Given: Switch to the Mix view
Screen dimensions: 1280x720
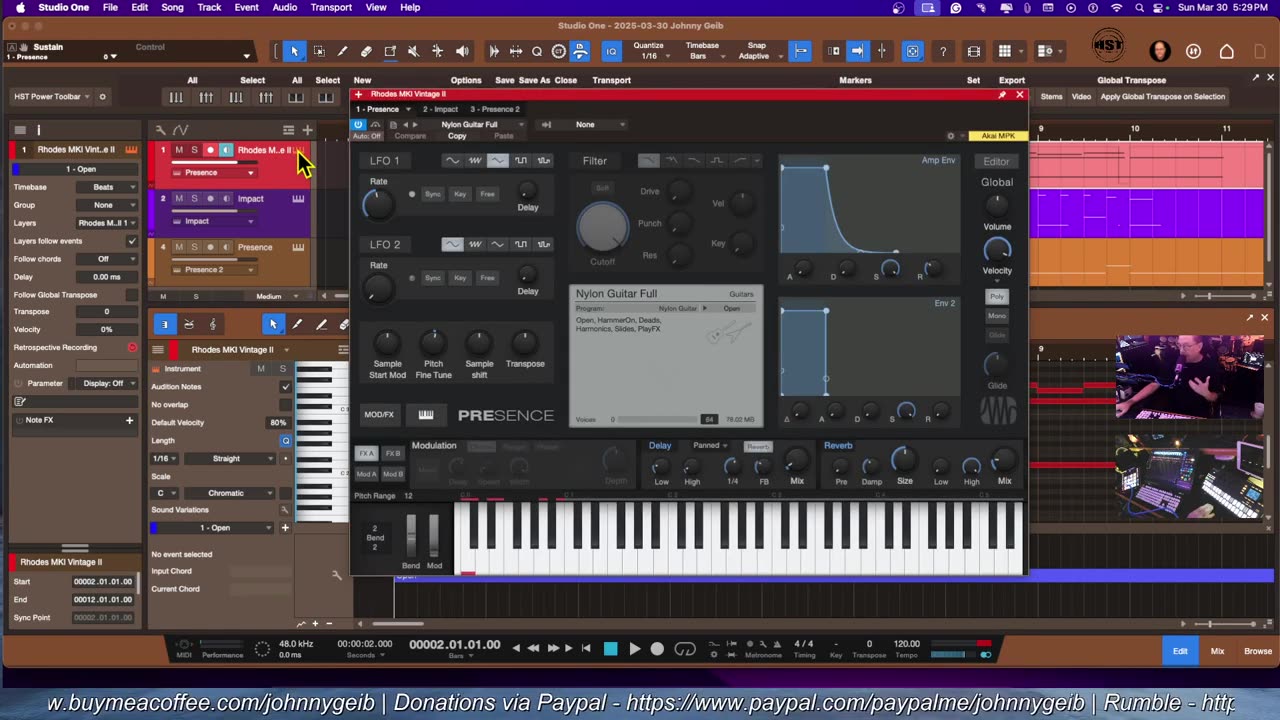Looking at the screenshot, I should [x=1217, y=651].
